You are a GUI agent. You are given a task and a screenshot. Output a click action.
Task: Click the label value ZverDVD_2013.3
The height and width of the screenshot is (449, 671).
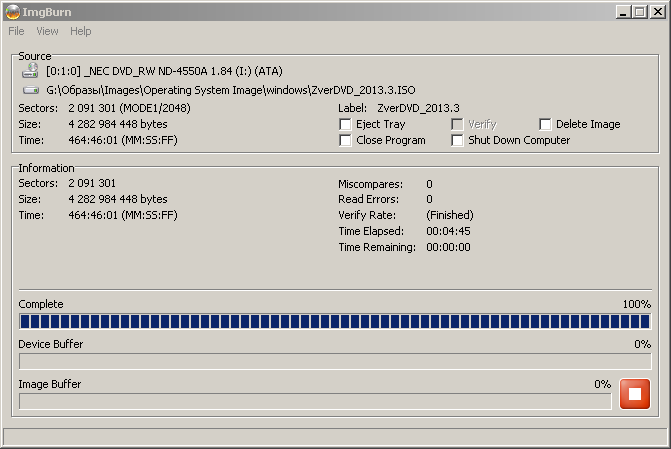[418, 108]
